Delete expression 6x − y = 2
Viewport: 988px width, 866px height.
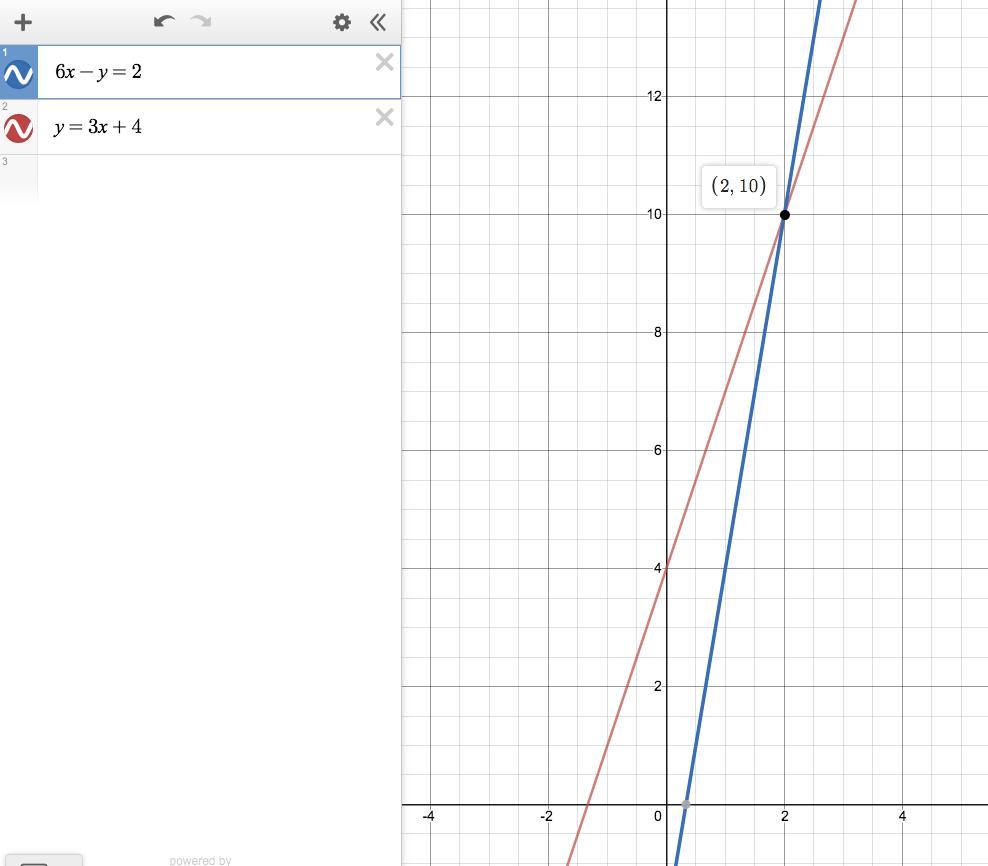[x=384, y=62]
